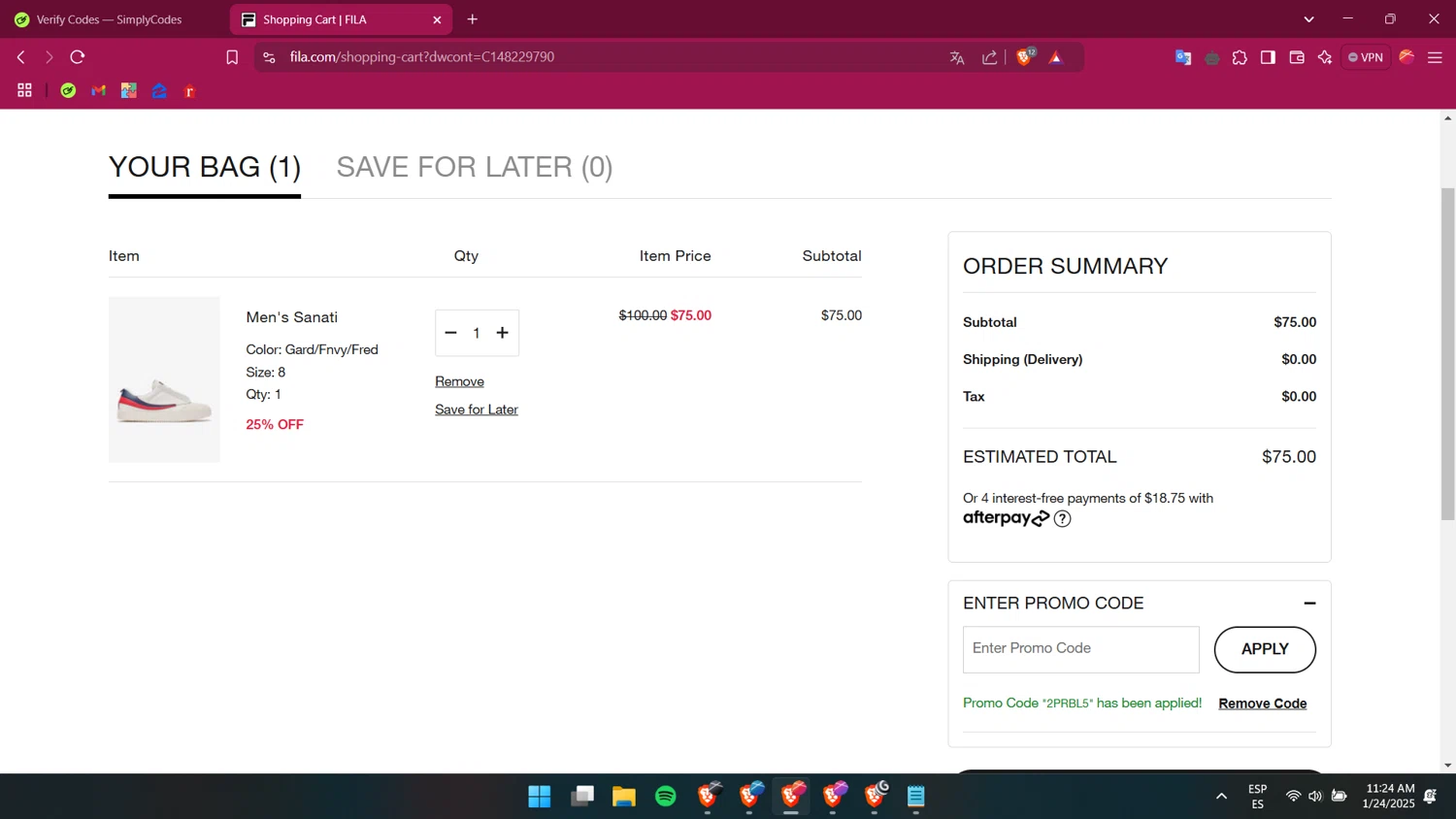
Task: Open a new browser tab
Action: coord(473,19)
